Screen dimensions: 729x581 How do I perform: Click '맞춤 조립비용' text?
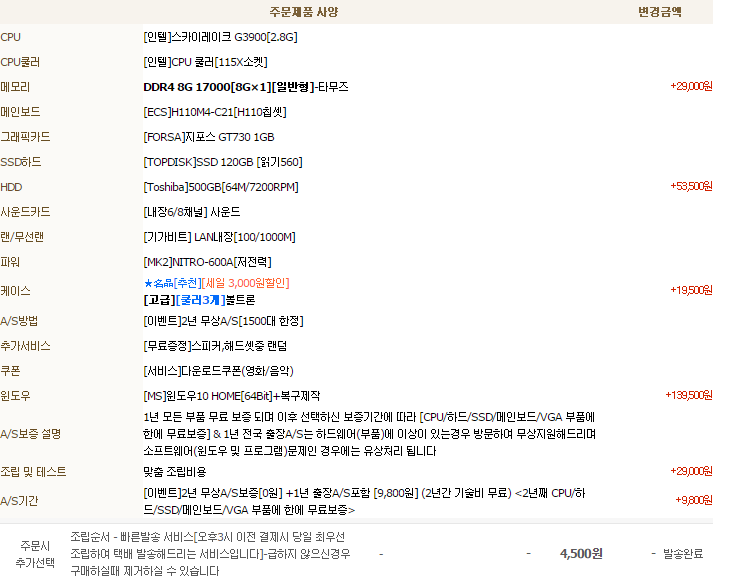[174, 472]
